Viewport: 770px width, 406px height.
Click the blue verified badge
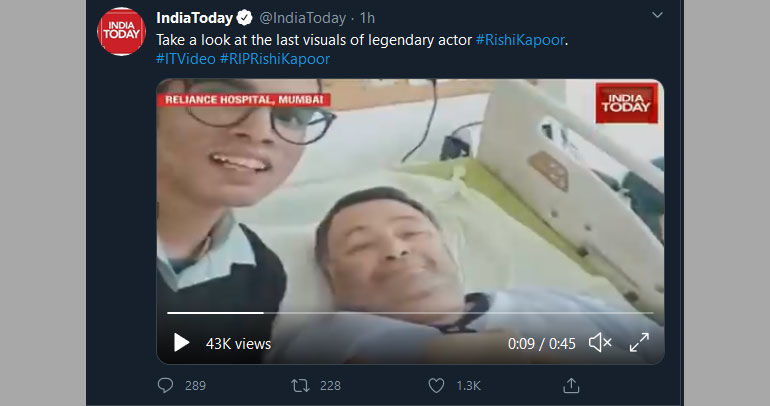243,18
